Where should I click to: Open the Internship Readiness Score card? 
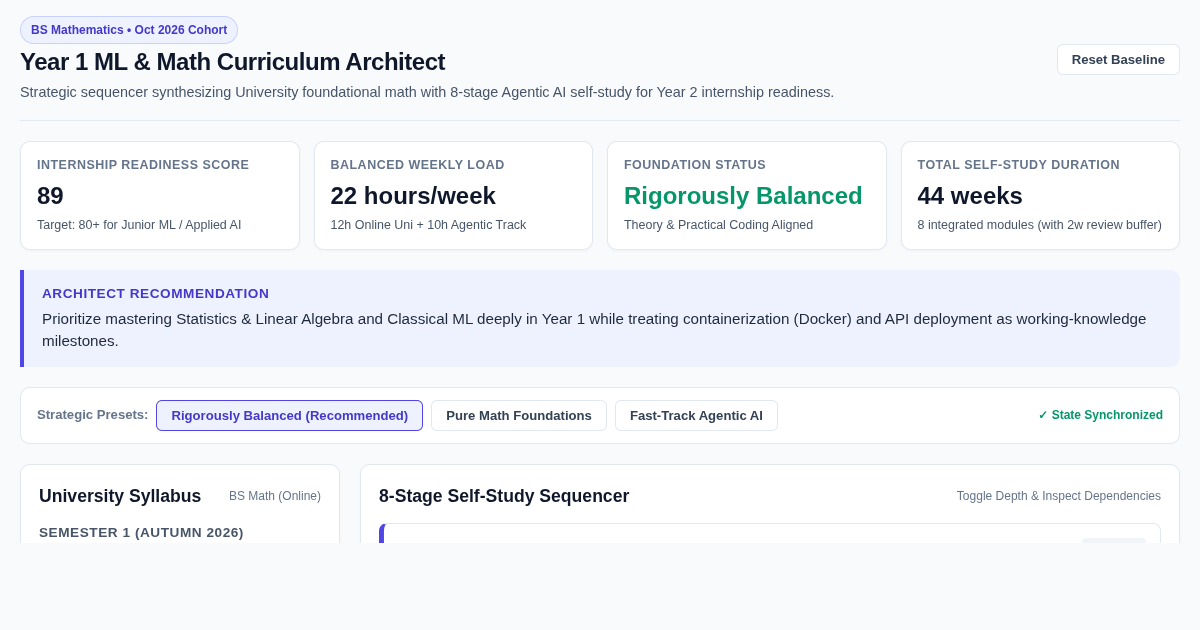tap(160, 195)
